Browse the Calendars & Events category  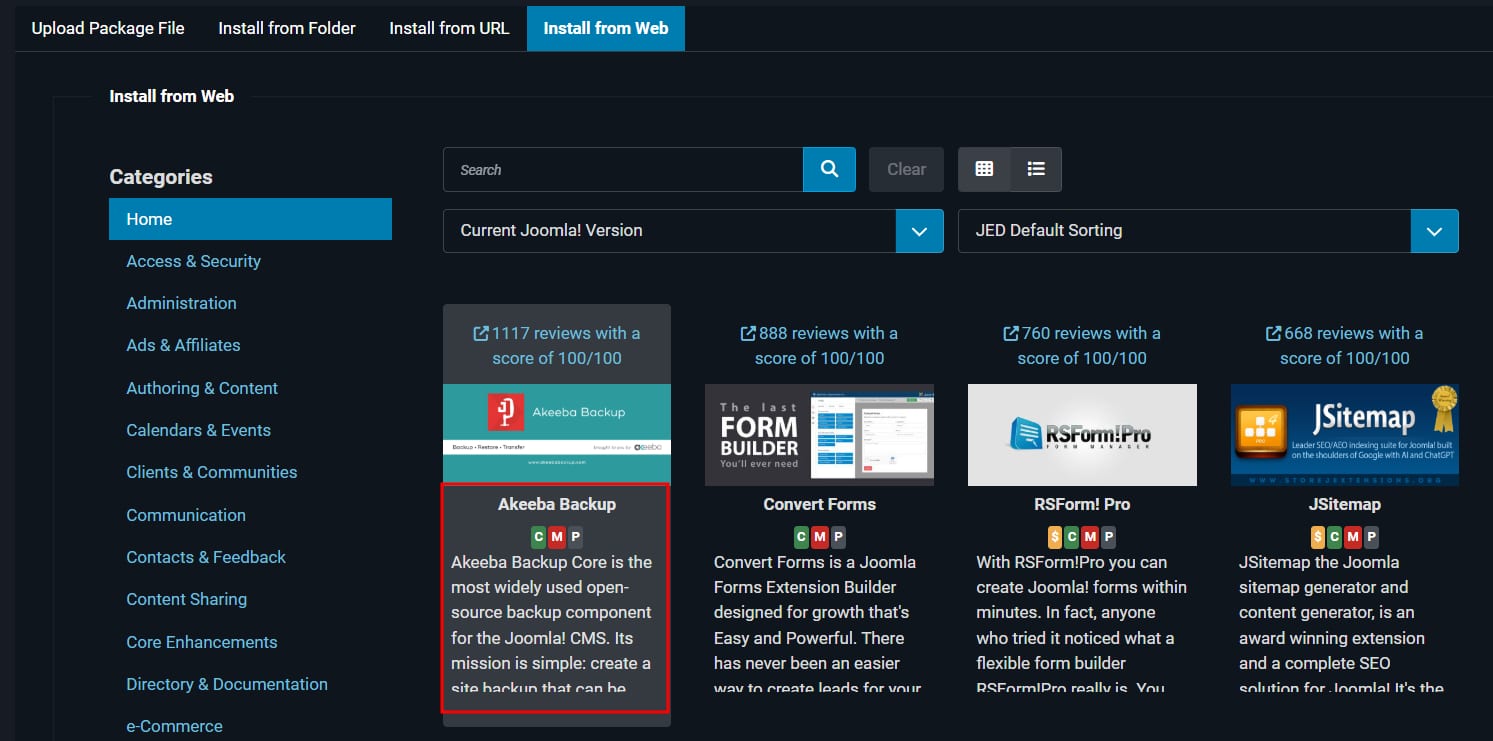click(x=198, y=430)
